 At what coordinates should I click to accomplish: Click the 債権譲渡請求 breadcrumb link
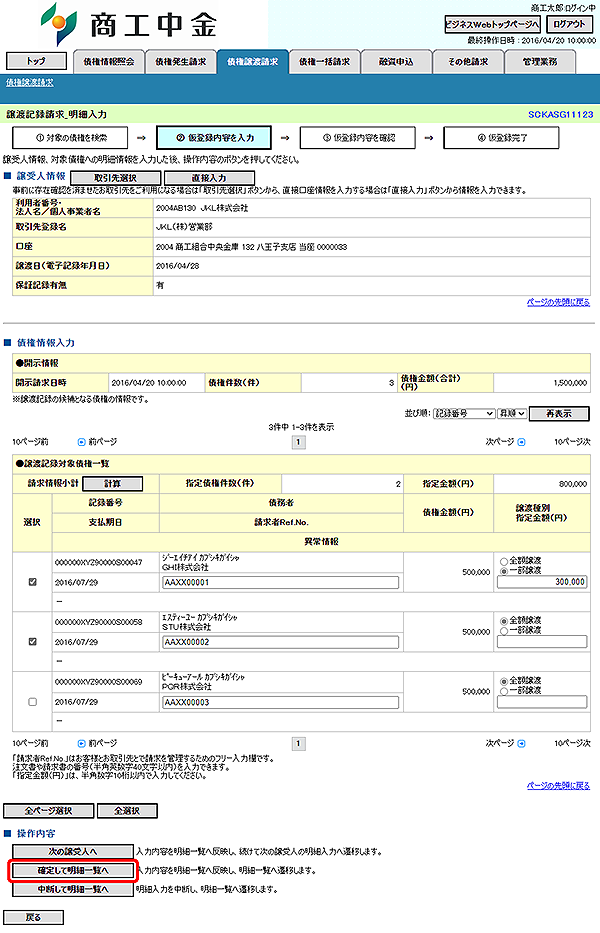pyautogui.click(x=30, y=83)
